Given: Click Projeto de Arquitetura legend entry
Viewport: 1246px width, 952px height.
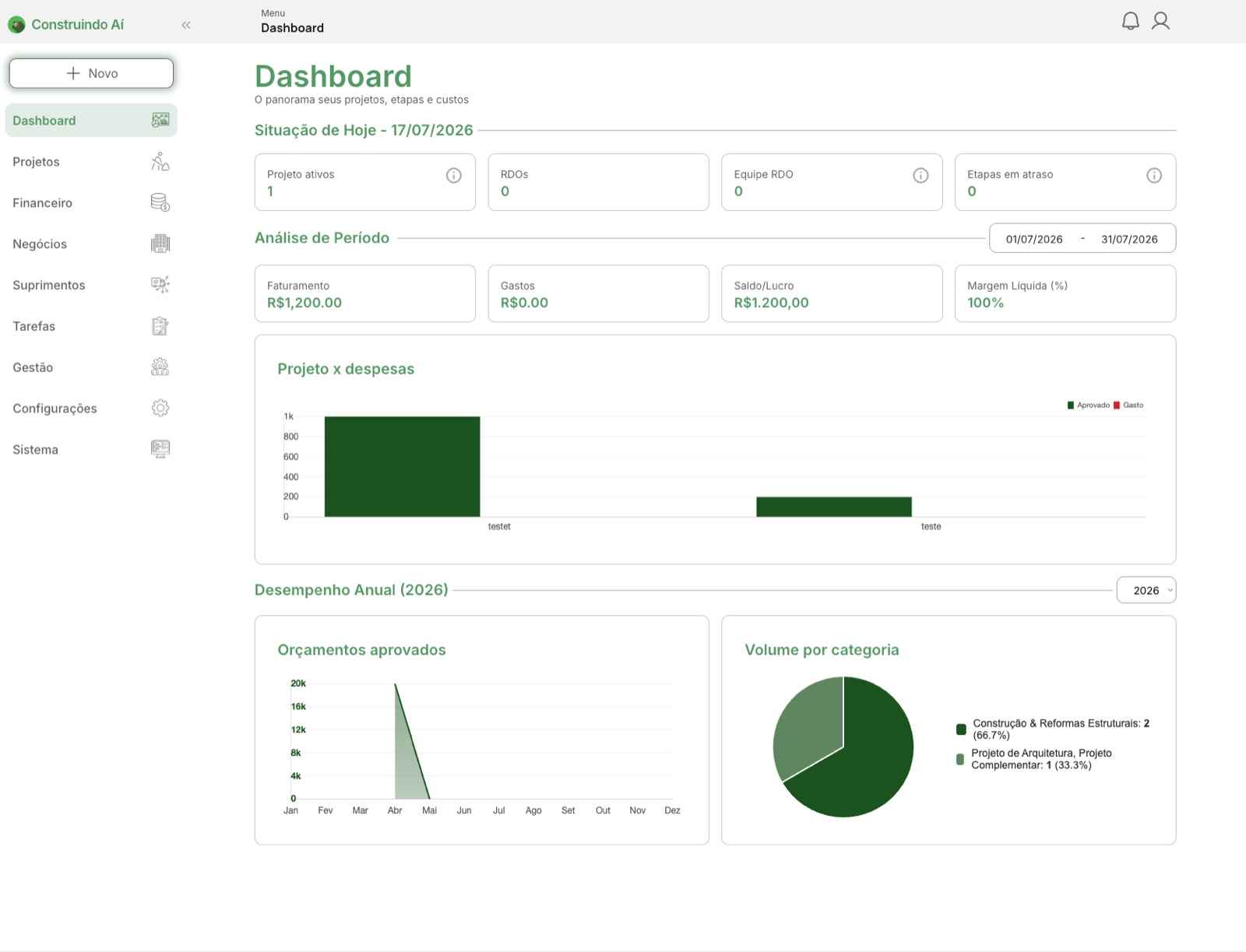Looking at the screenshot, I should [x=1034, y=759].
